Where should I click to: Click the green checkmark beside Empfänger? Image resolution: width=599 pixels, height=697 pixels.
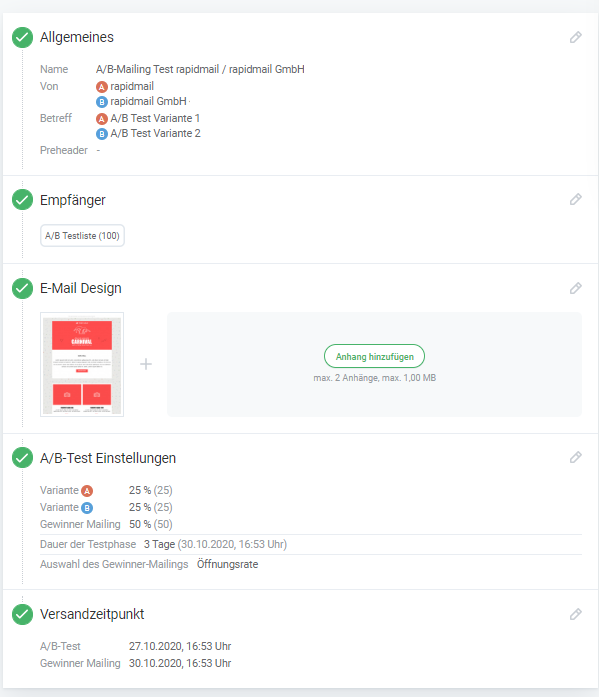(22, 200)
